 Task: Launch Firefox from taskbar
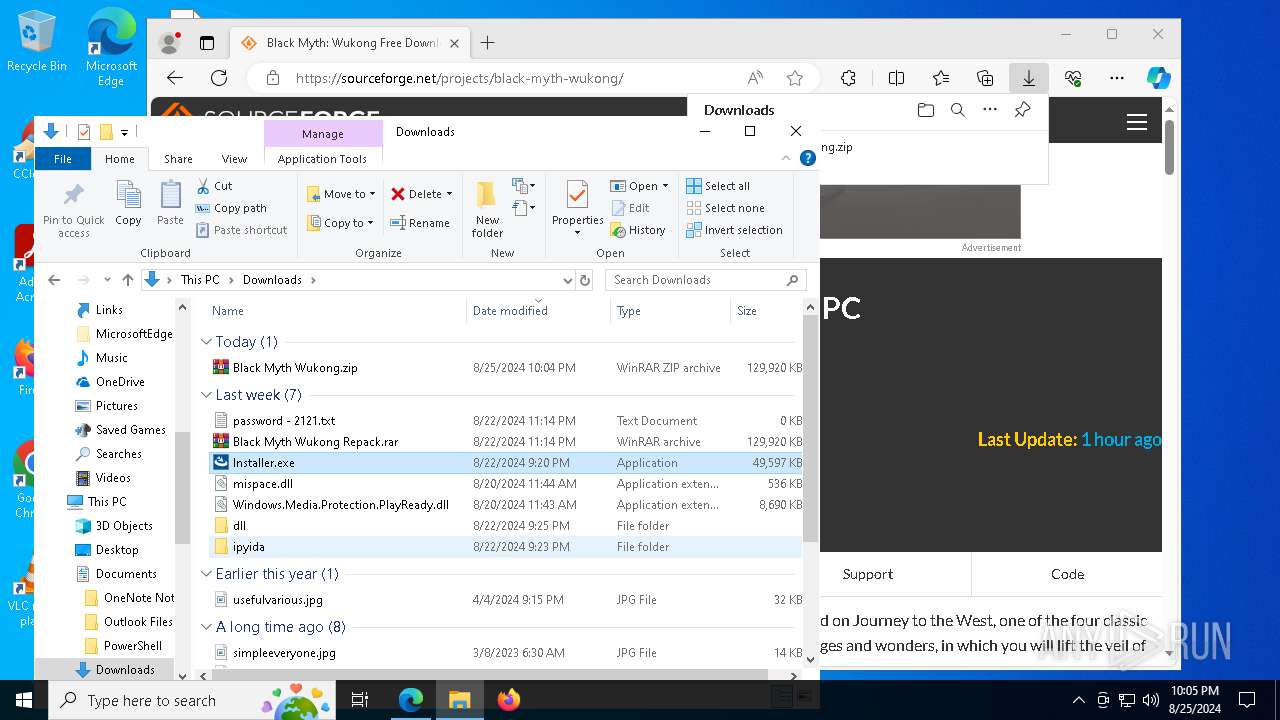click(509, 700)
